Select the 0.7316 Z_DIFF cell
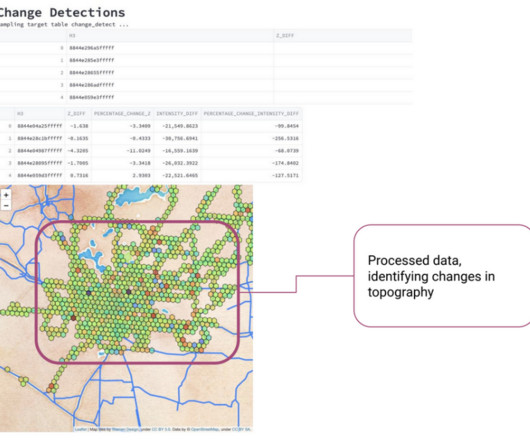Viewport: 530px width, 442px height. 78,175
